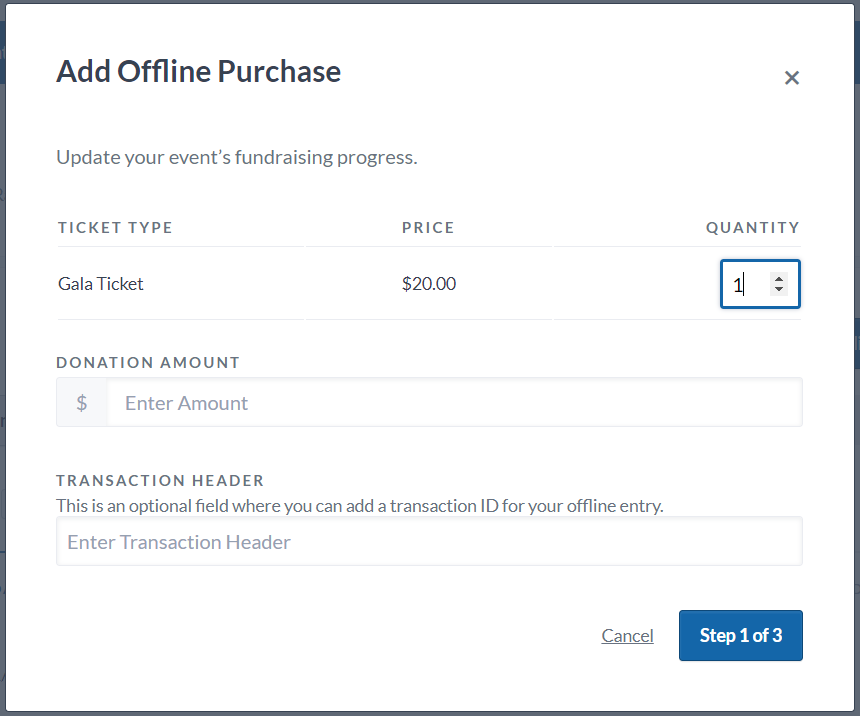The width and height of the screenshot is (860, 716).
Task: Click the QUANTITY column header
Action: point(752,228)
